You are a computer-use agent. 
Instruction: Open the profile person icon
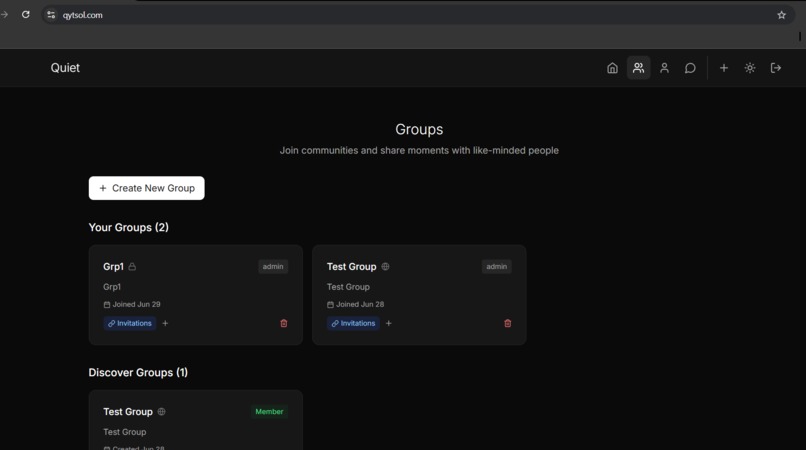[x=665, y=68]
